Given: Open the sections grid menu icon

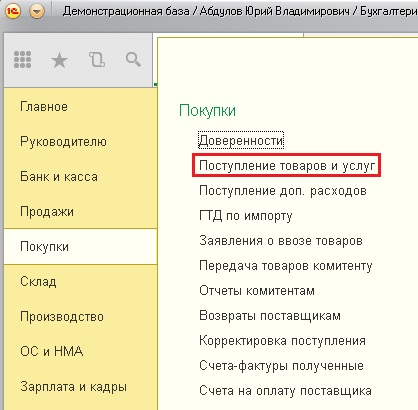Looking at the screenshot, I should (x=23, y=60).
